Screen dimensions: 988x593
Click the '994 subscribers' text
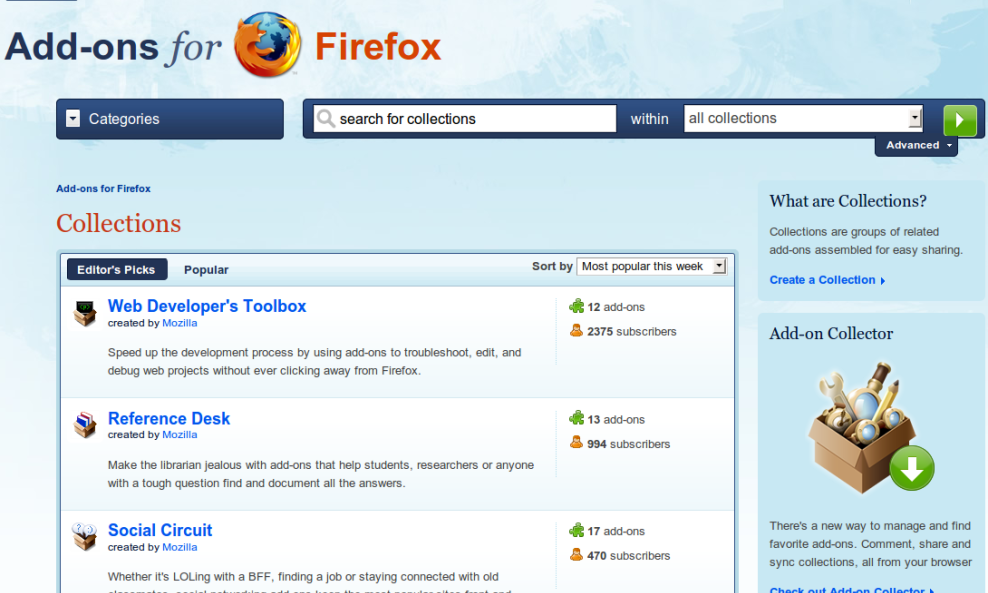[x=629, y=444]
